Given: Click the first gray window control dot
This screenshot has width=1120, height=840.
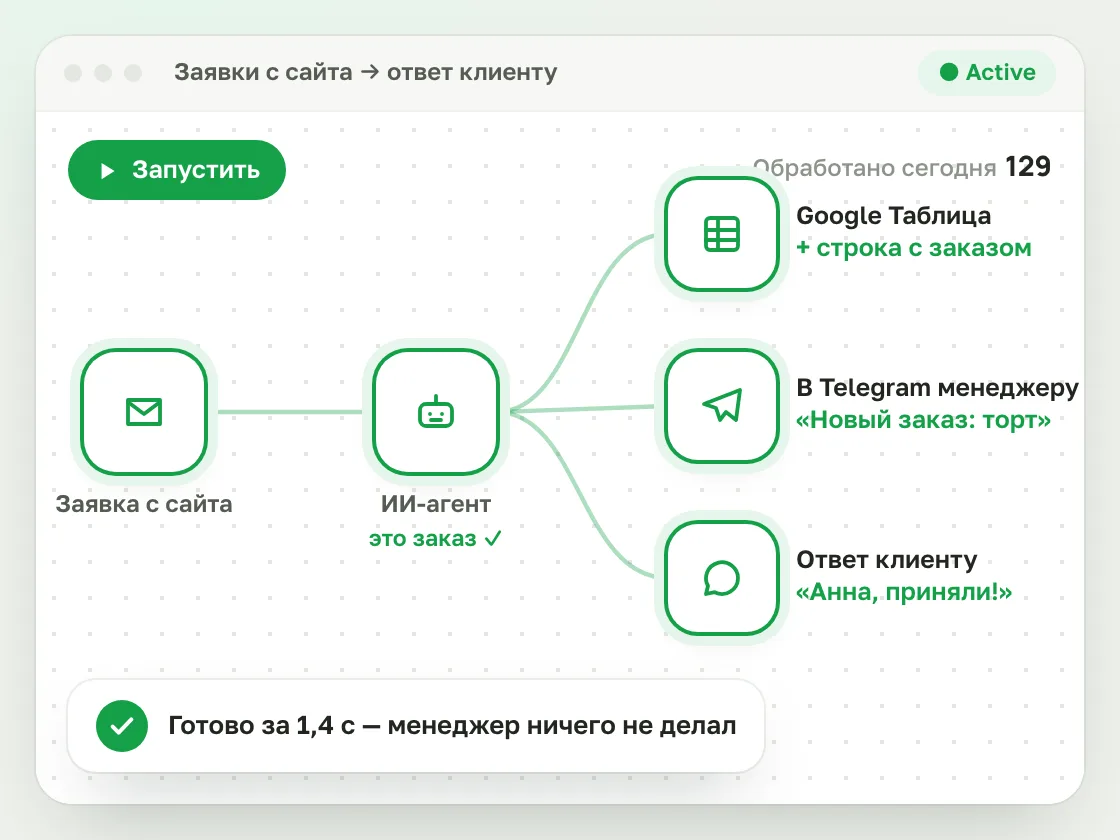Looking at the screenshot, I should [73, 73].
